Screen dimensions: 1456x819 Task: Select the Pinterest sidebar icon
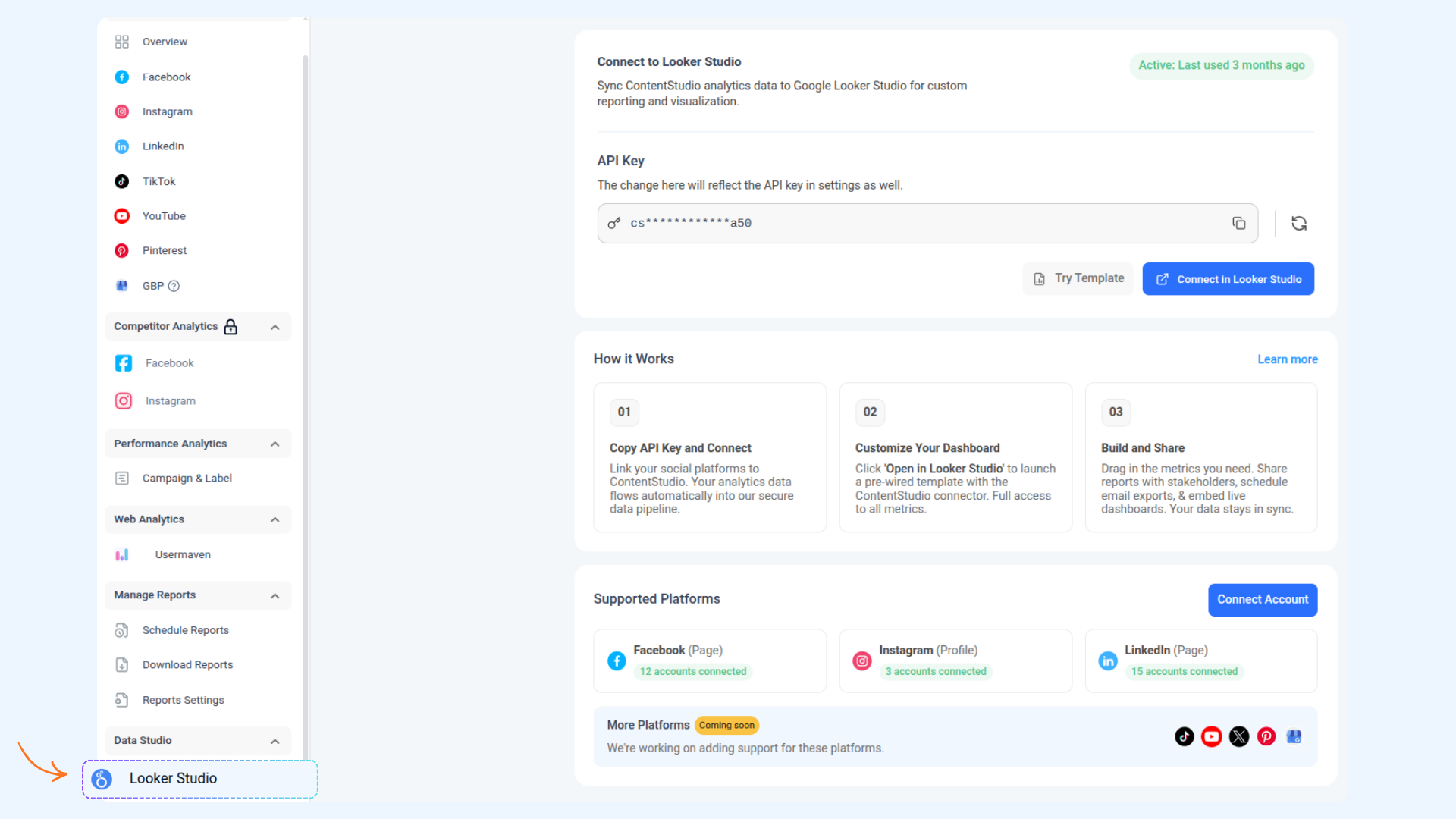(121, 251)
